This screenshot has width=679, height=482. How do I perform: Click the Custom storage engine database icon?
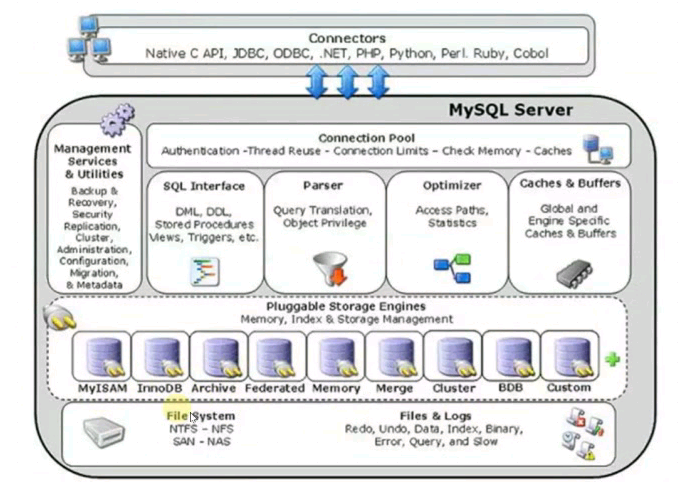(573, 357)
